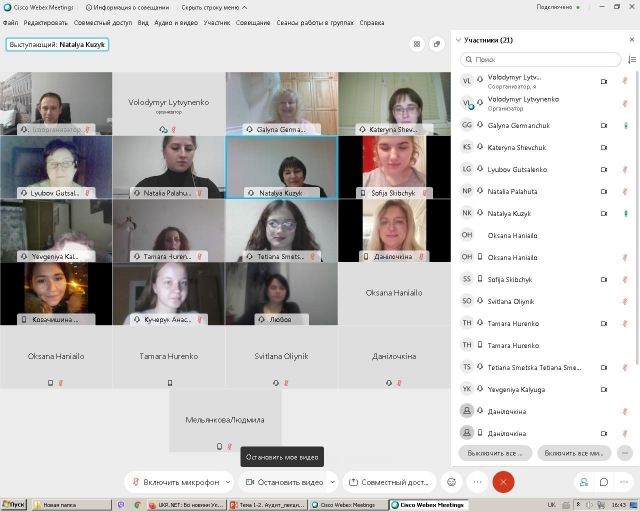This screenshot has width=640, height=512.
Task: Click the volume icon in system tray
Action: (590, 505)
